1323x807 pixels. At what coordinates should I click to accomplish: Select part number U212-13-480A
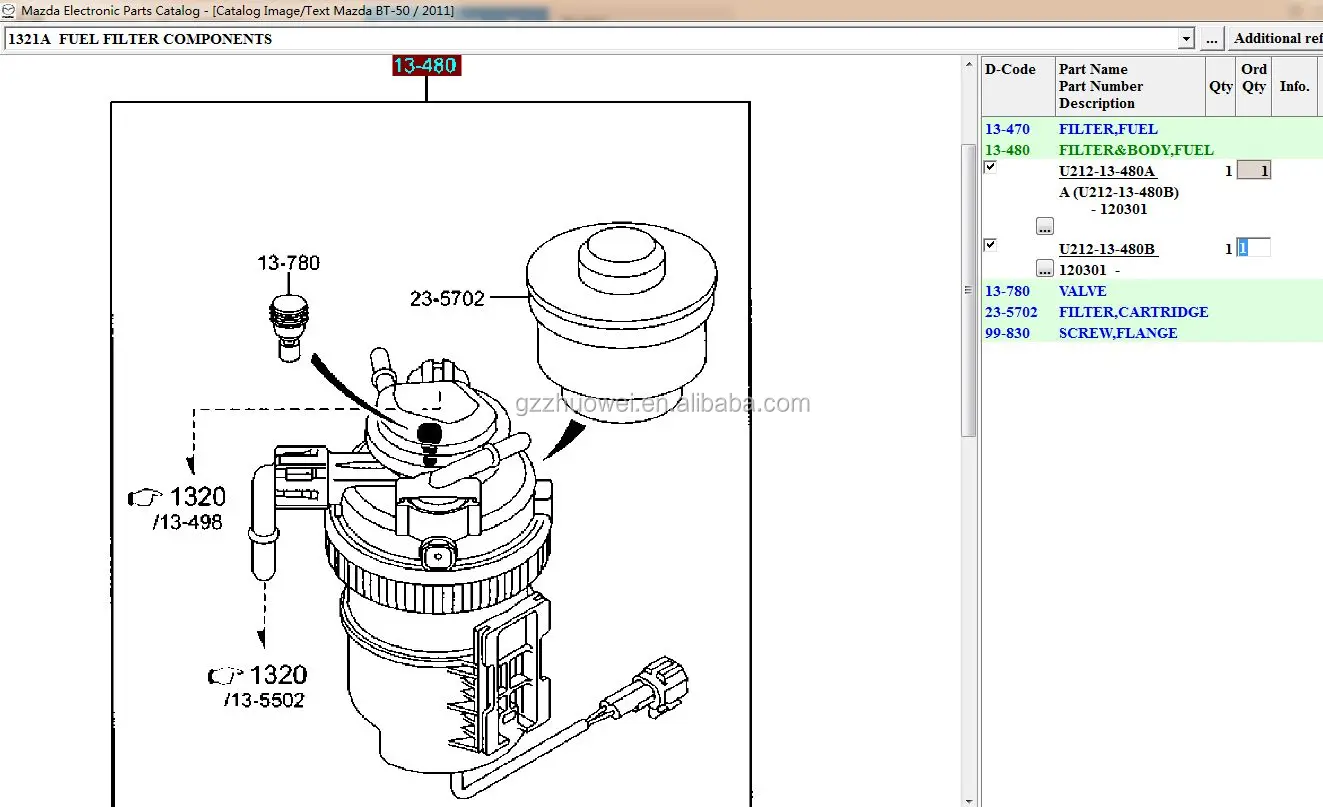(1108, 171)
